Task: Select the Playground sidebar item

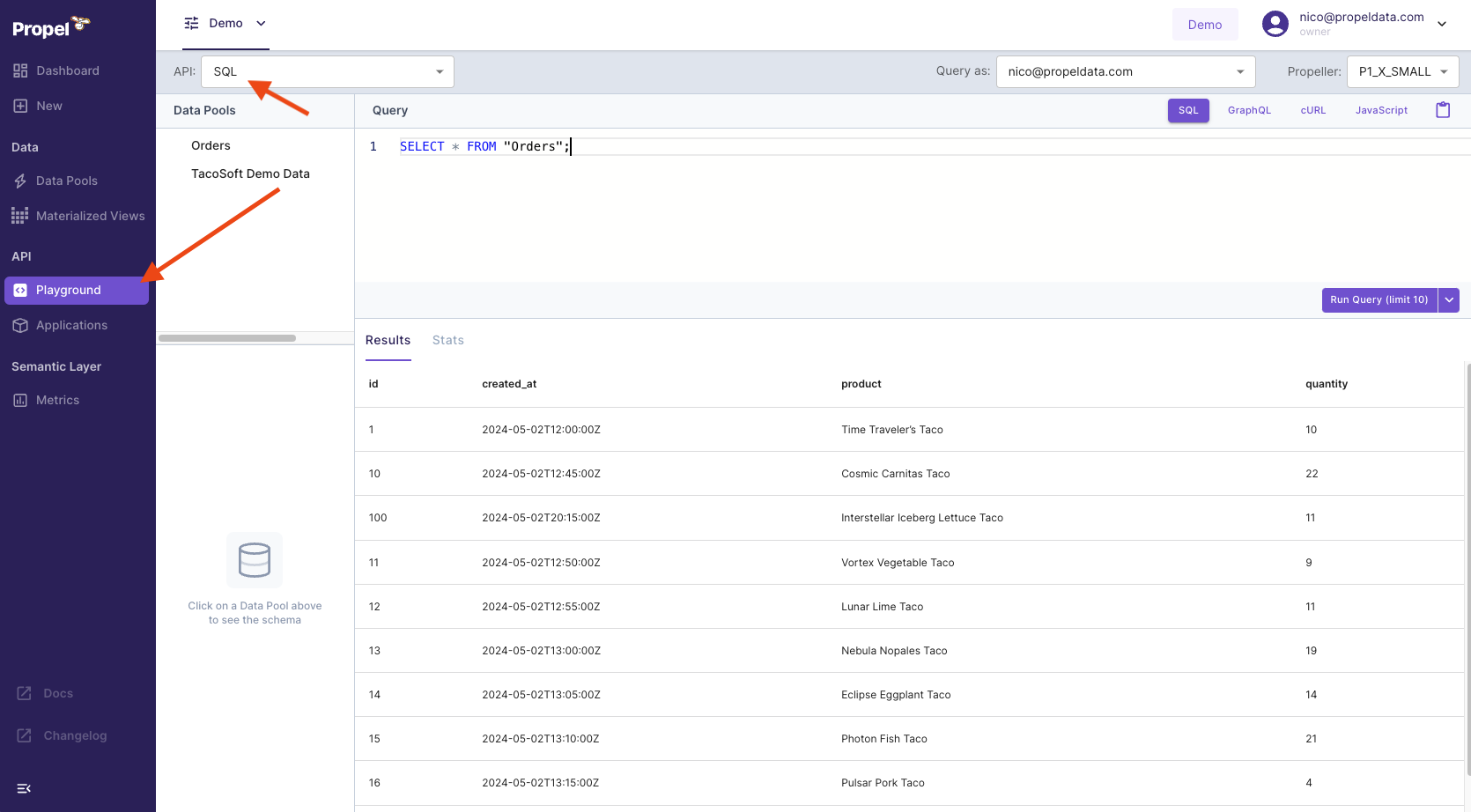Action: [x=67, y=289]
